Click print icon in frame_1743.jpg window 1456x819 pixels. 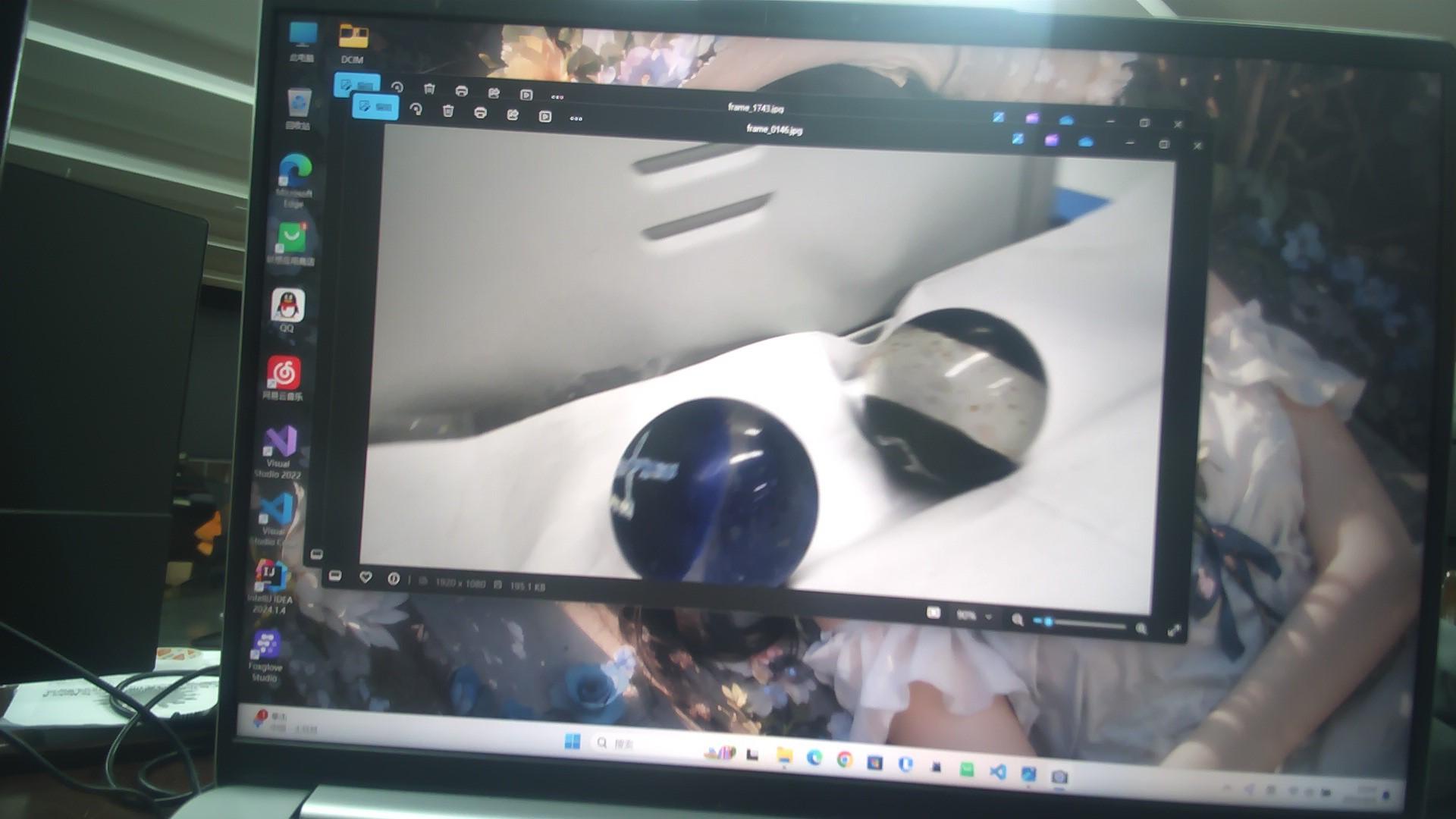point(461,91)
